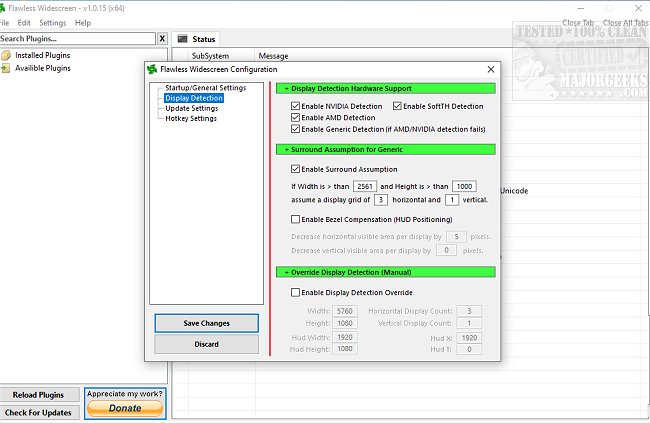650x423 pixels.
Task: Click the Hud X field
Action: pyautogui.click(x=469, y=338)
